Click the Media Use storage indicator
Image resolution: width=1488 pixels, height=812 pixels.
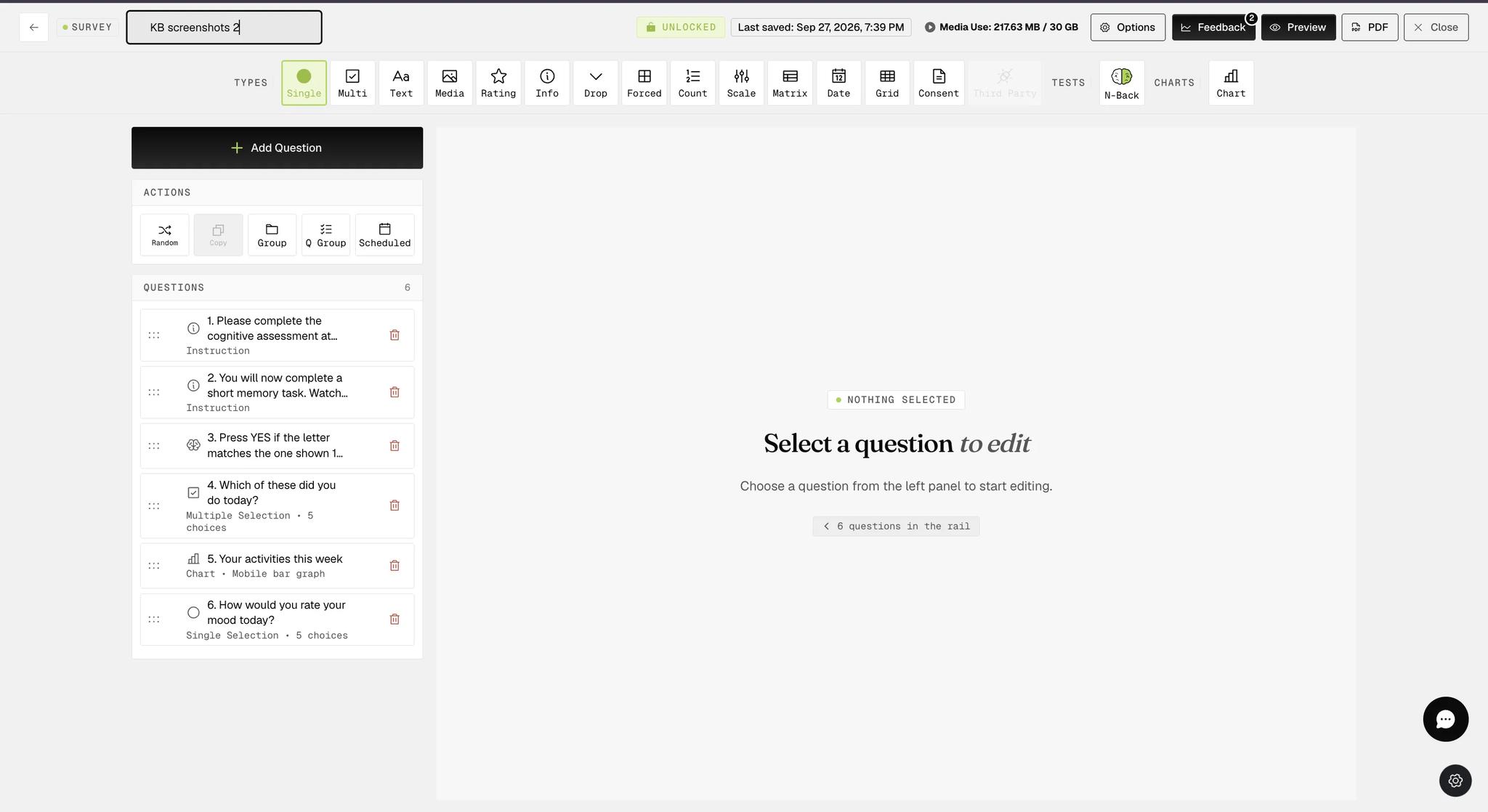(1001, 28)
